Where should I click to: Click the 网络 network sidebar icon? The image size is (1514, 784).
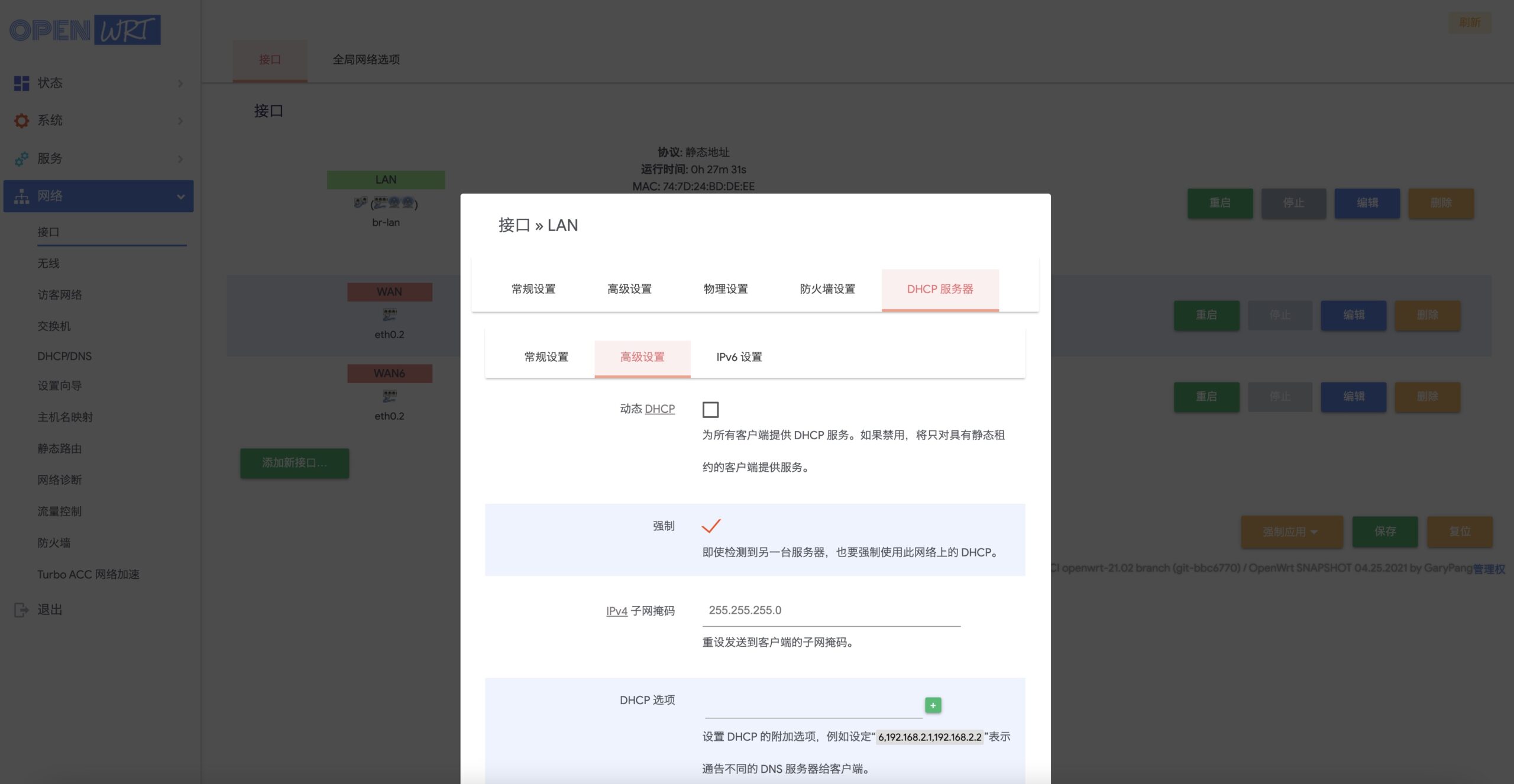pos(21,196)
